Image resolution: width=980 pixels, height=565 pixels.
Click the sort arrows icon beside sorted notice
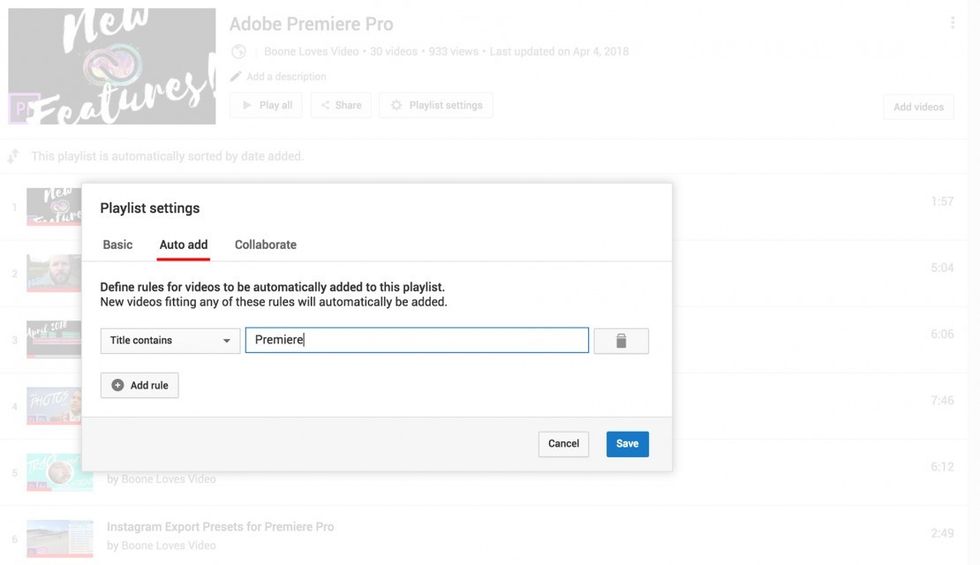pyautogui.click(x=13, y=156)
